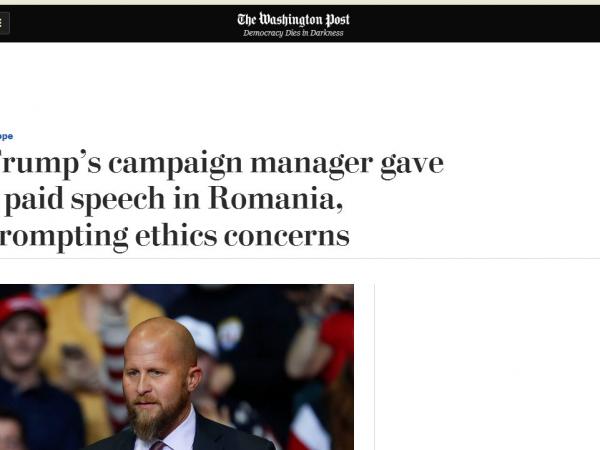The width and height of the screenshot is (600, 450).
Task: Open the sections menu button
Action: pyautogui.click(x=4, y=22)
